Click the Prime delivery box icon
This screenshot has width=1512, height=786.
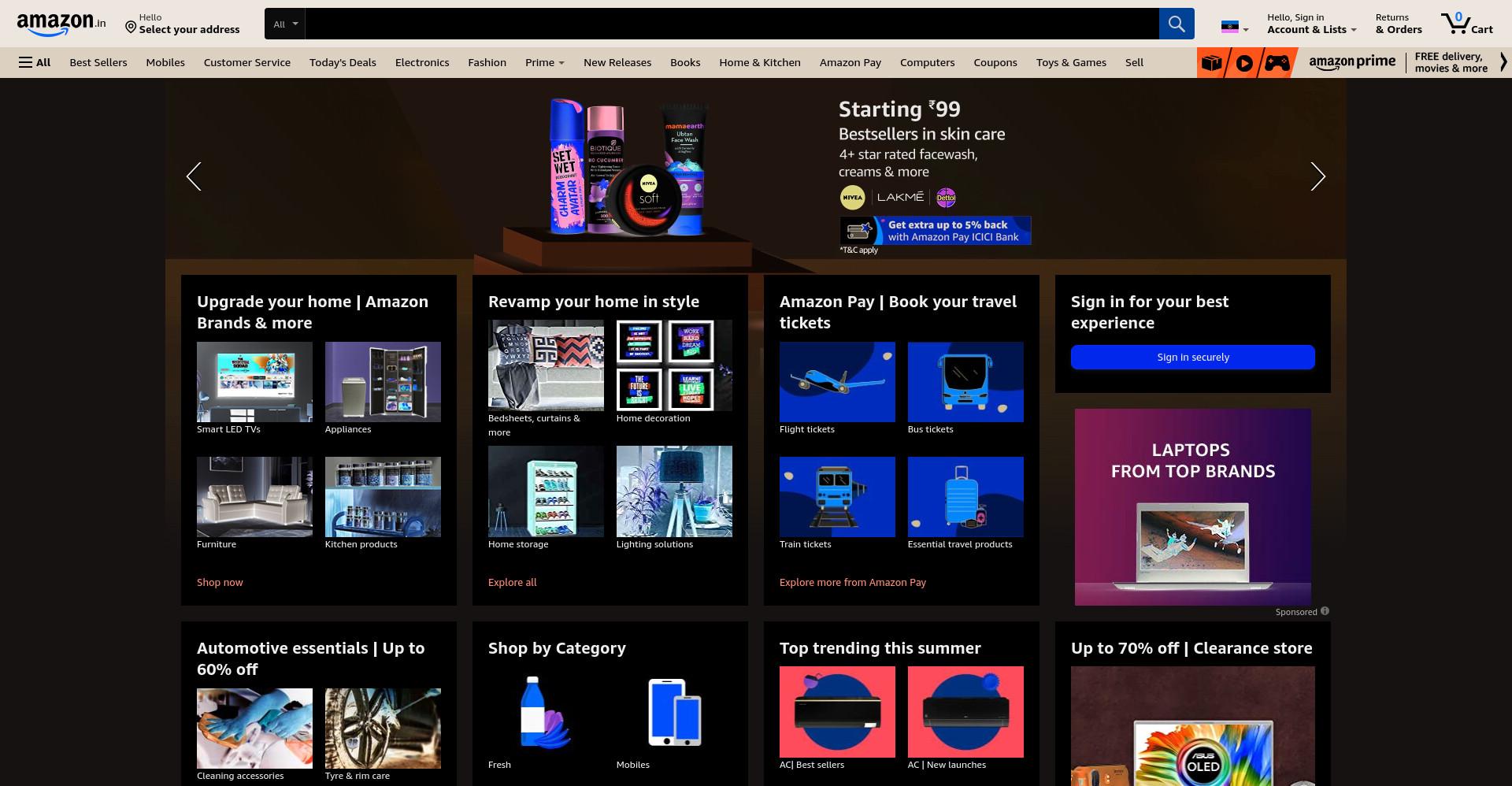click(x=1211, y=63)
